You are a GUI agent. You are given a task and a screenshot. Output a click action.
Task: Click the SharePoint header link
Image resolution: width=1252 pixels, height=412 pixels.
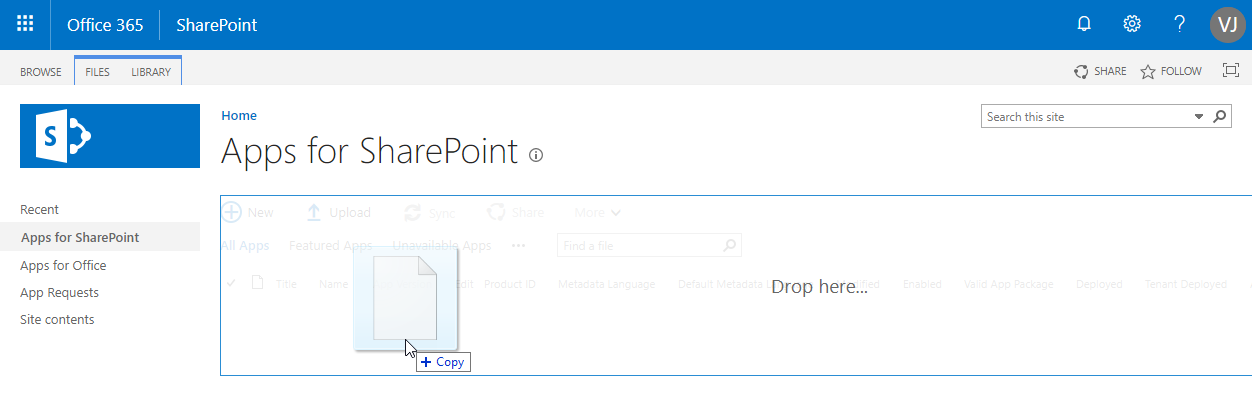tap(217, 25)
